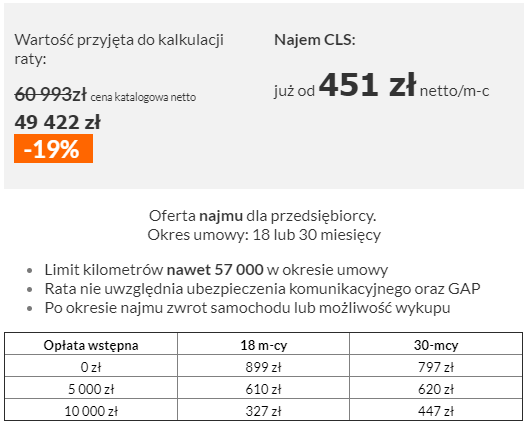
Task: Choose the 797 zł rate cell
Action: tap(436, 367)
